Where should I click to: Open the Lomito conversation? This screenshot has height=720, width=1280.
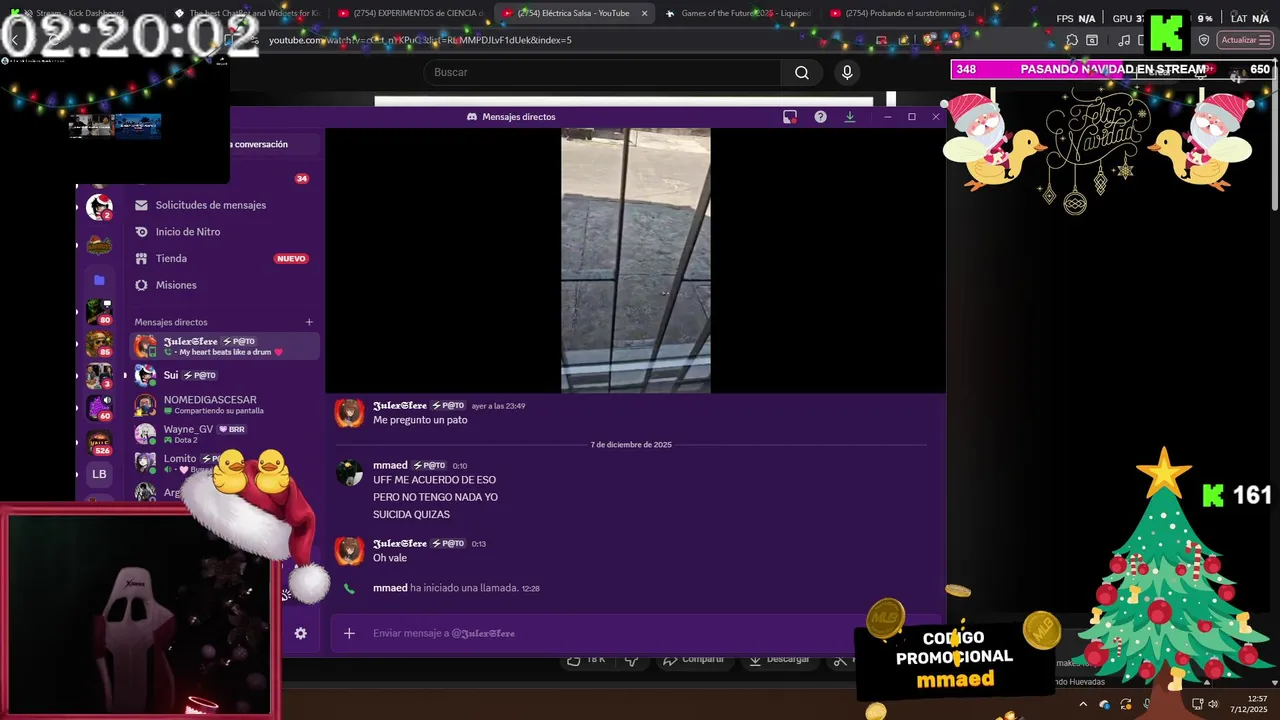pyautogui.click(x=224, y=462)
